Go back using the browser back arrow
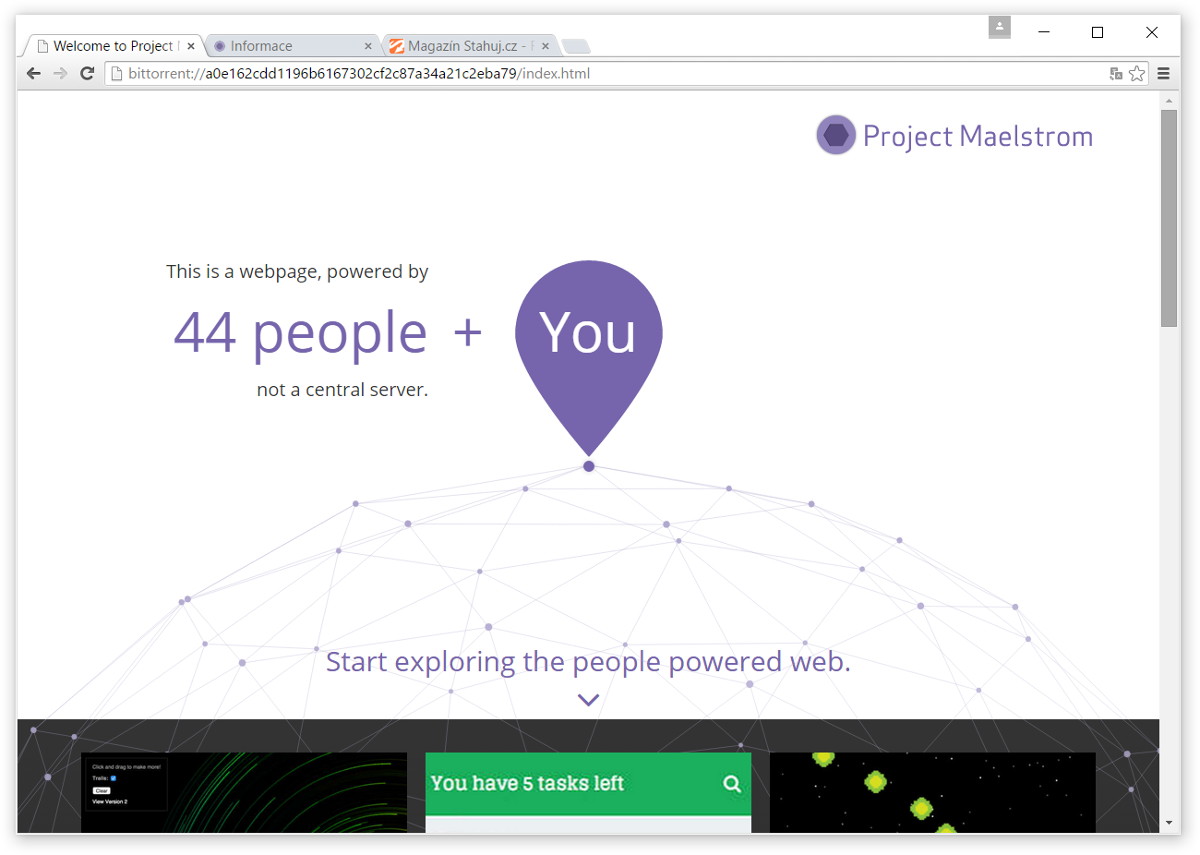 [x=33, y=73]
